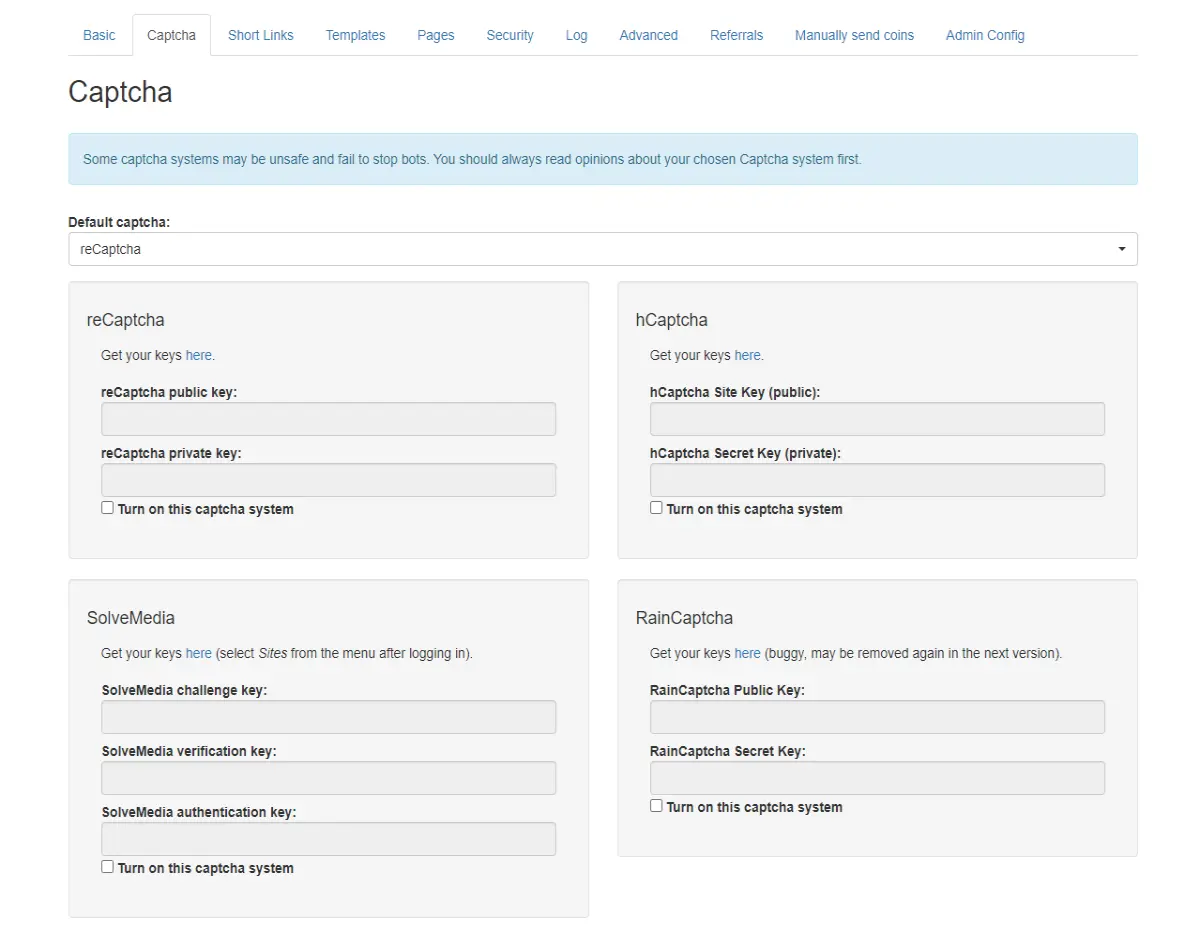View the Log tab
The height and width of the screenshot is (928, 1200).
[x=577, y=35]
